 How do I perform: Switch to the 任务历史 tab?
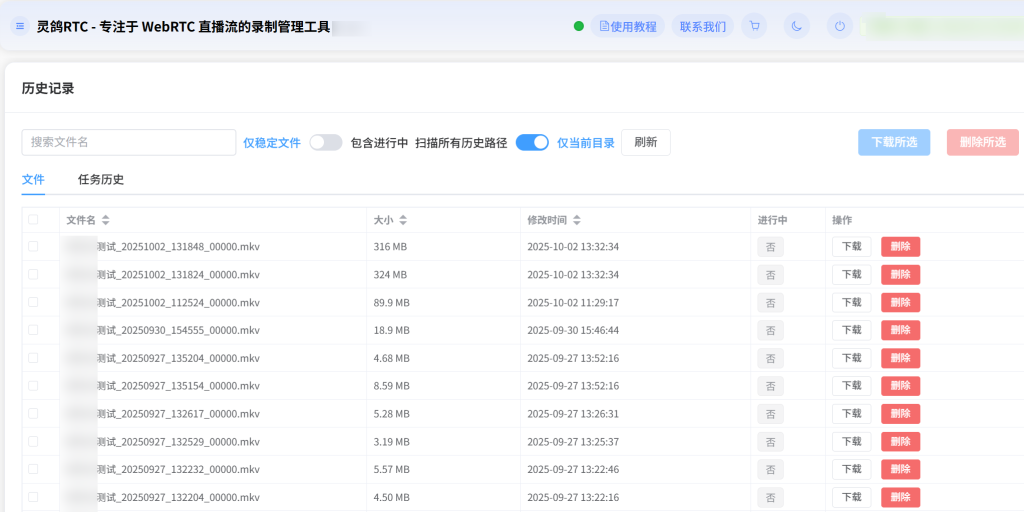[x=101, y=180]
